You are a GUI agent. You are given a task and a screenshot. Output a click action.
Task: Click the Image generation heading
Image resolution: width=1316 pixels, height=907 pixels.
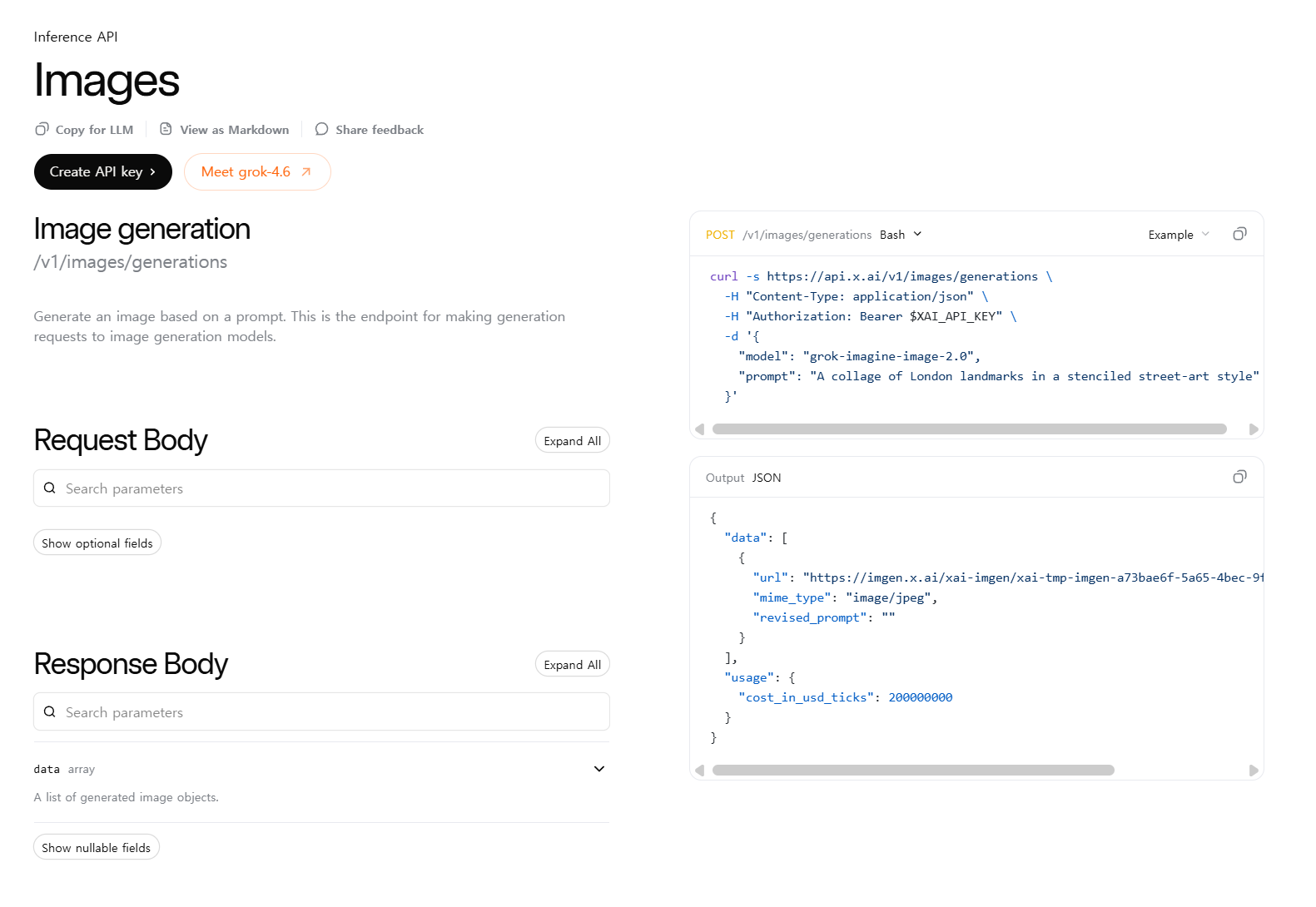(142, 229)
